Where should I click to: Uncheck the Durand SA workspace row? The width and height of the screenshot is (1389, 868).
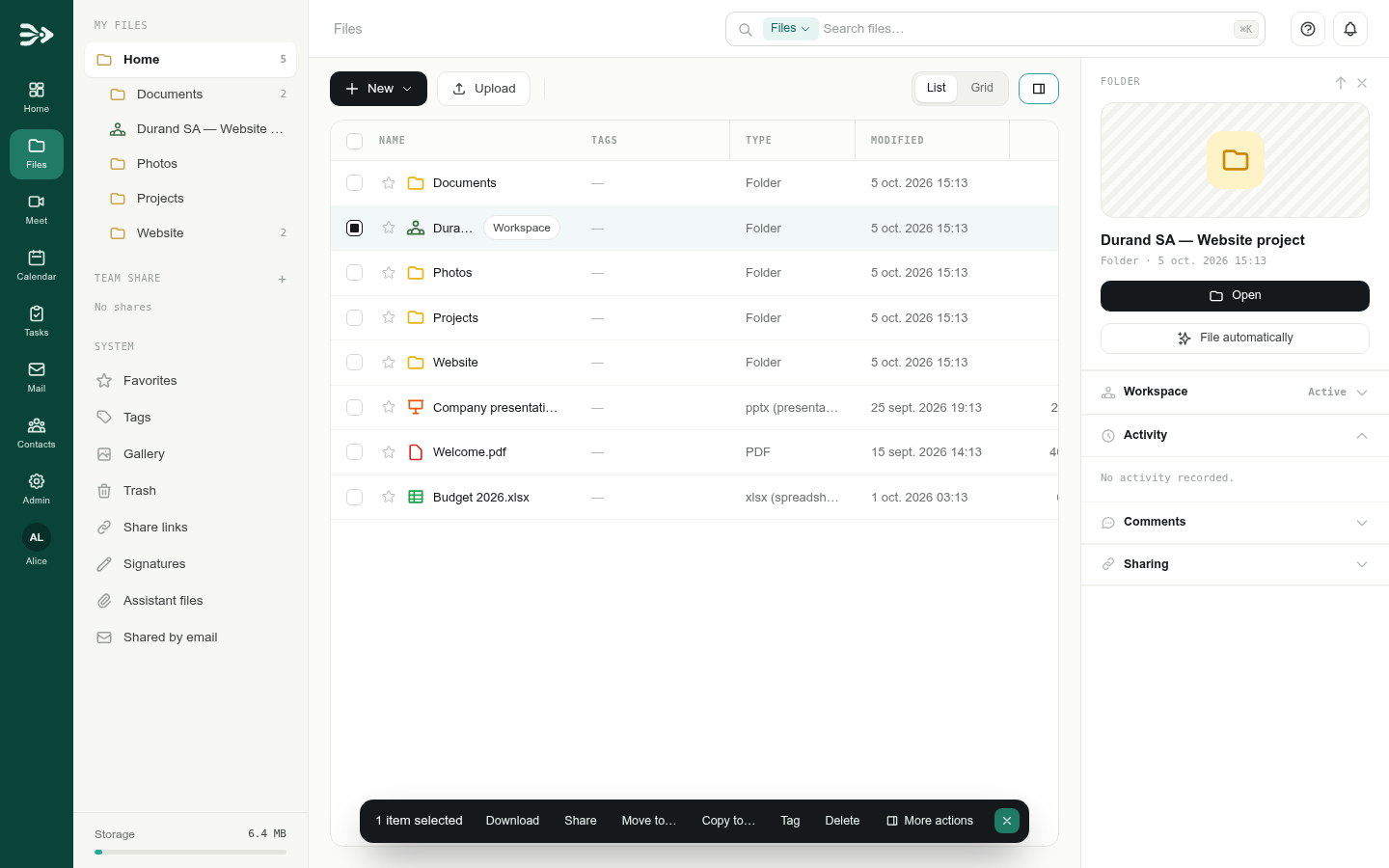point(355,229)
